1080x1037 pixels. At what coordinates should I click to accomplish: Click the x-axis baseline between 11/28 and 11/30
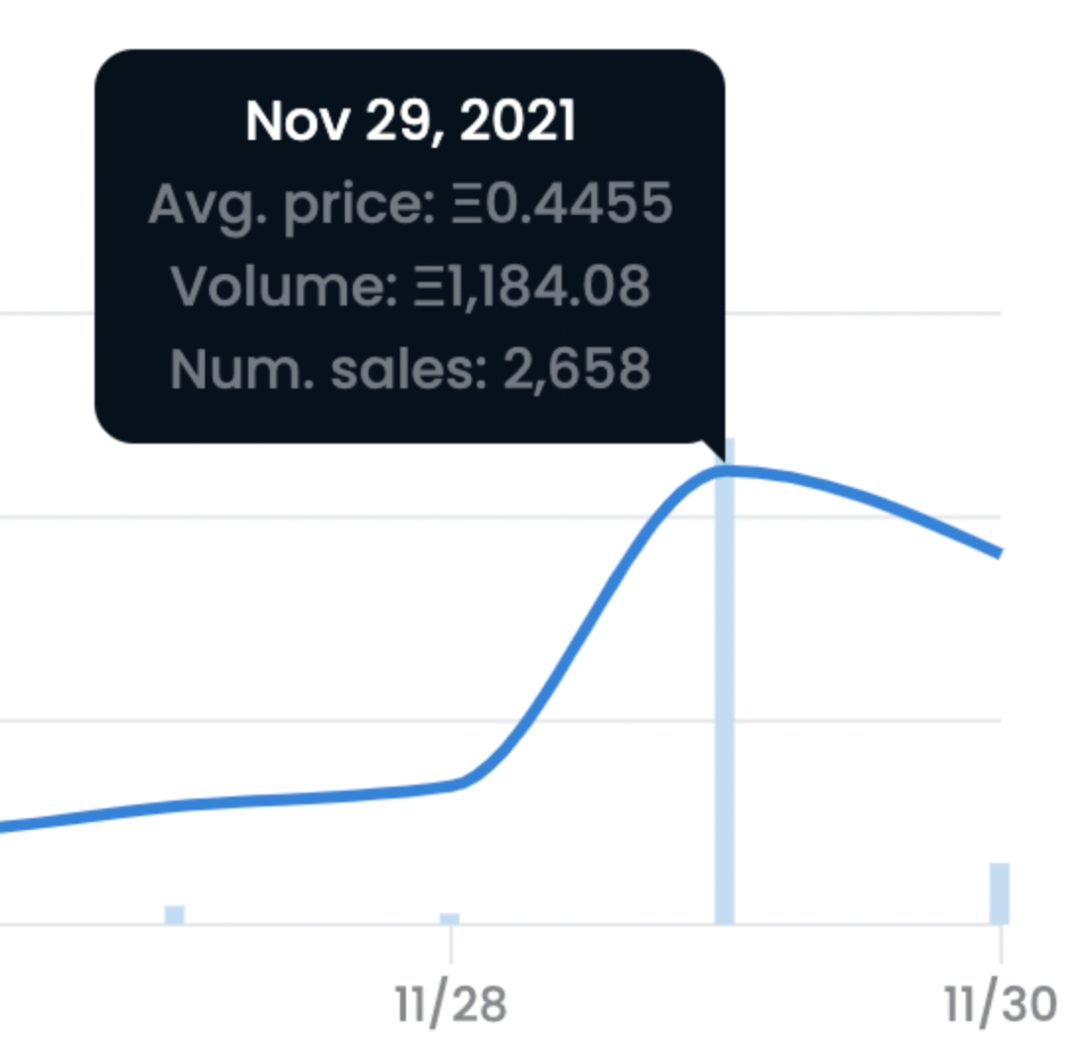(725, 925)
